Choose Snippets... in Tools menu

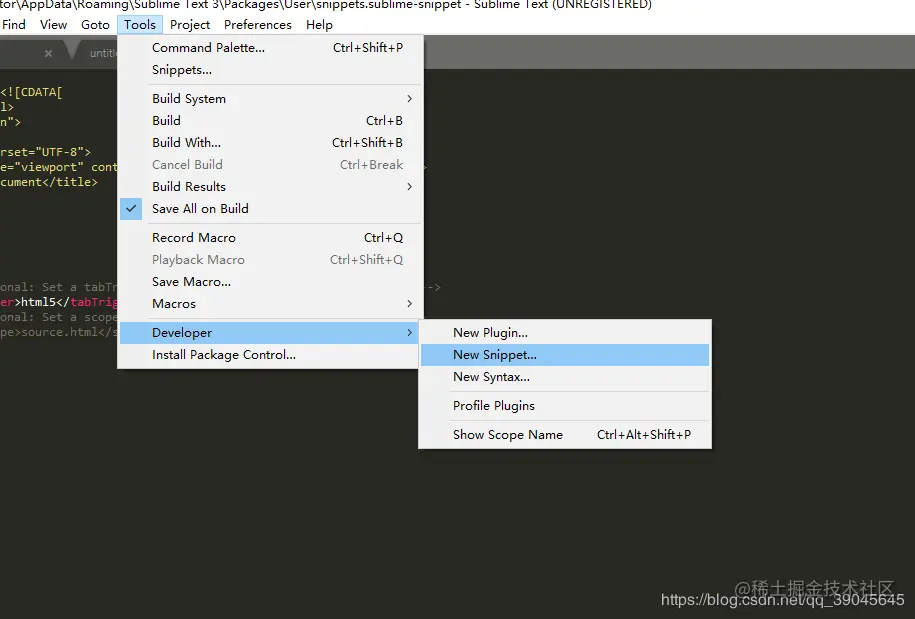[270, 70]
